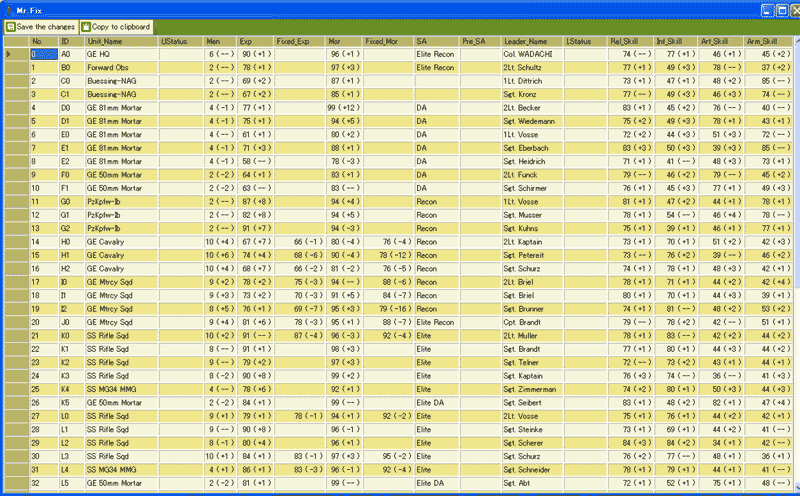The image size is (800, 496).
Task: Select the ID cell 'J0'
Action: [x=71, y=323]
